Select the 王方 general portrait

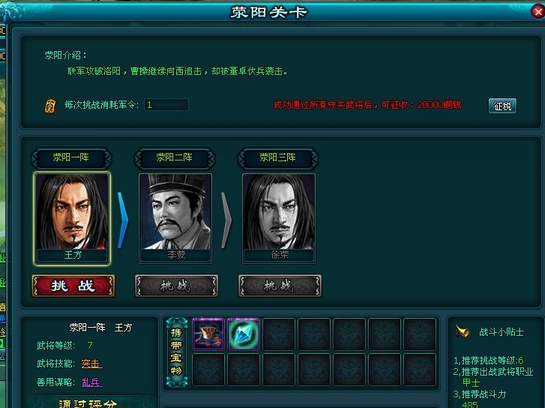click(72, 218)
